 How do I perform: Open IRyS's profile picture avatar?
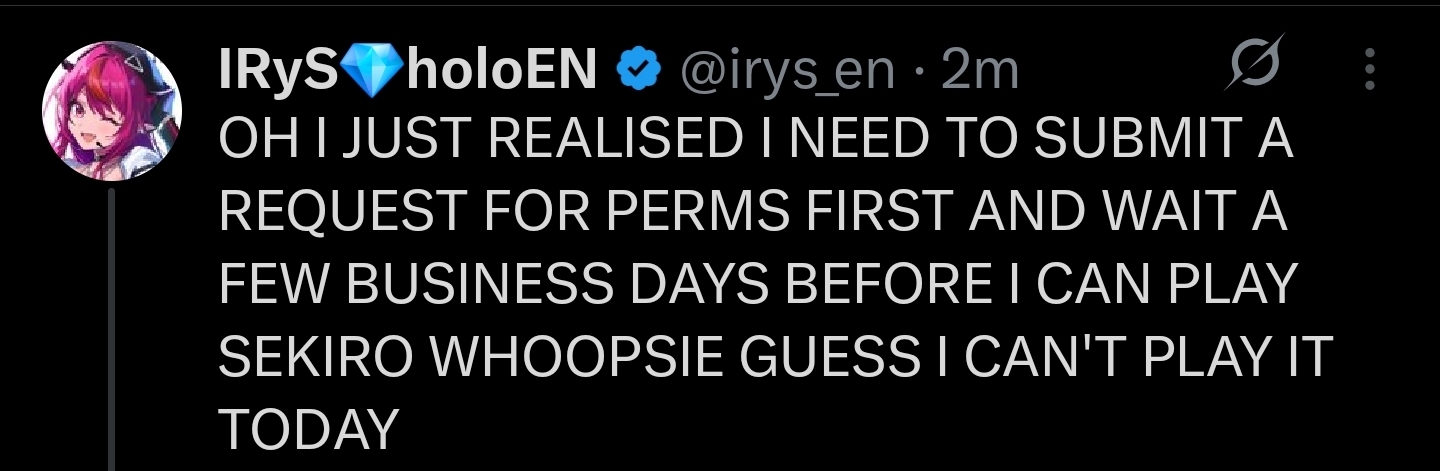tap(112, 111)
